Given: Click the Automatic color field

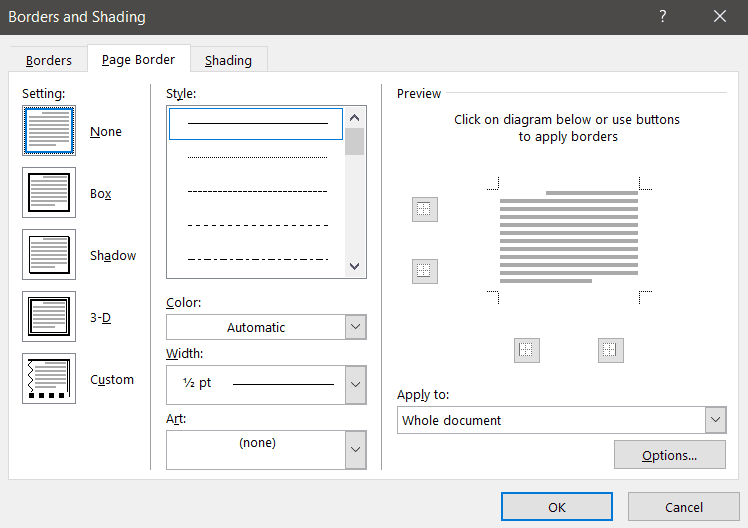Looking at the screenshot, I should point(256,327).
